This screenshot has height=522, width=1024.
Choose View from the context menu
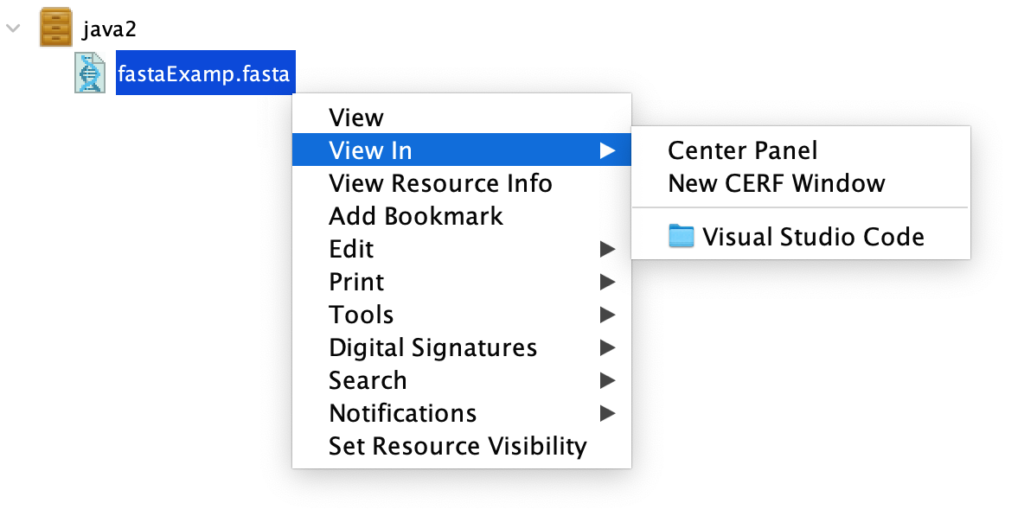[x=356, y=118]
